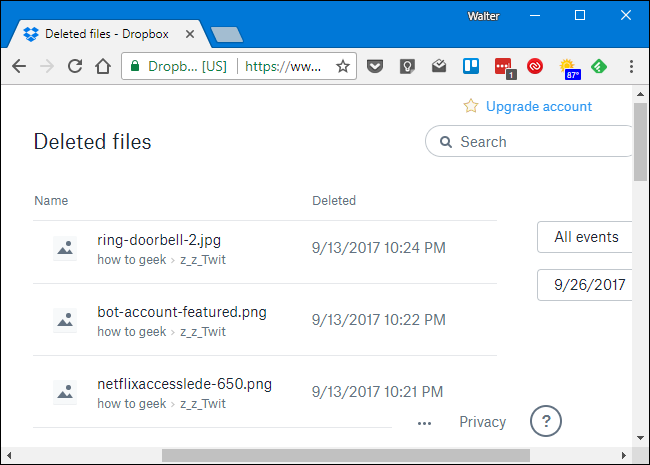Open the help question mark button
Screen dimensions: 650x465
point(545,421)
